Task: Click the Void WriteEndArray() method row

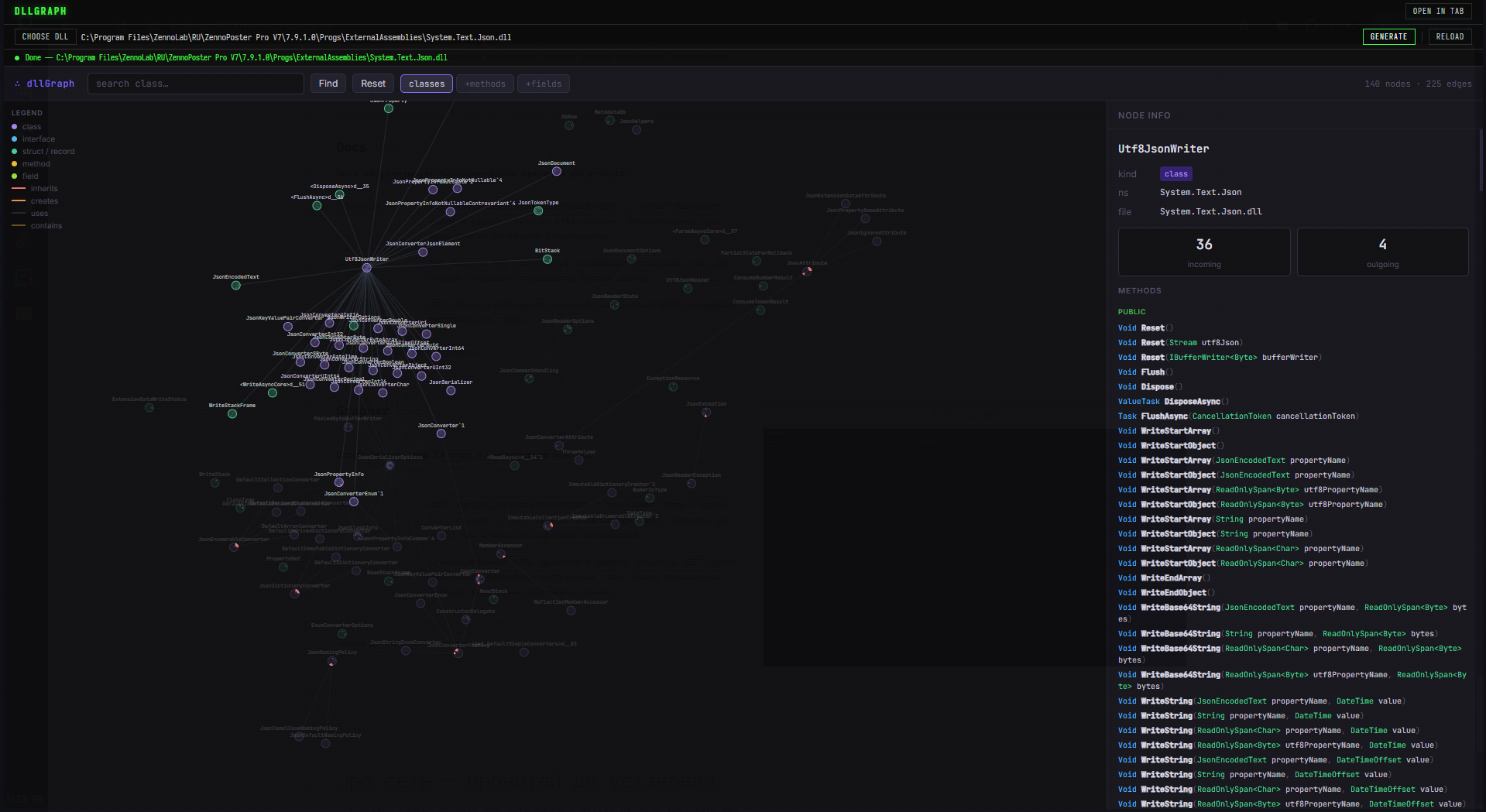Action: coord(1164,578)
